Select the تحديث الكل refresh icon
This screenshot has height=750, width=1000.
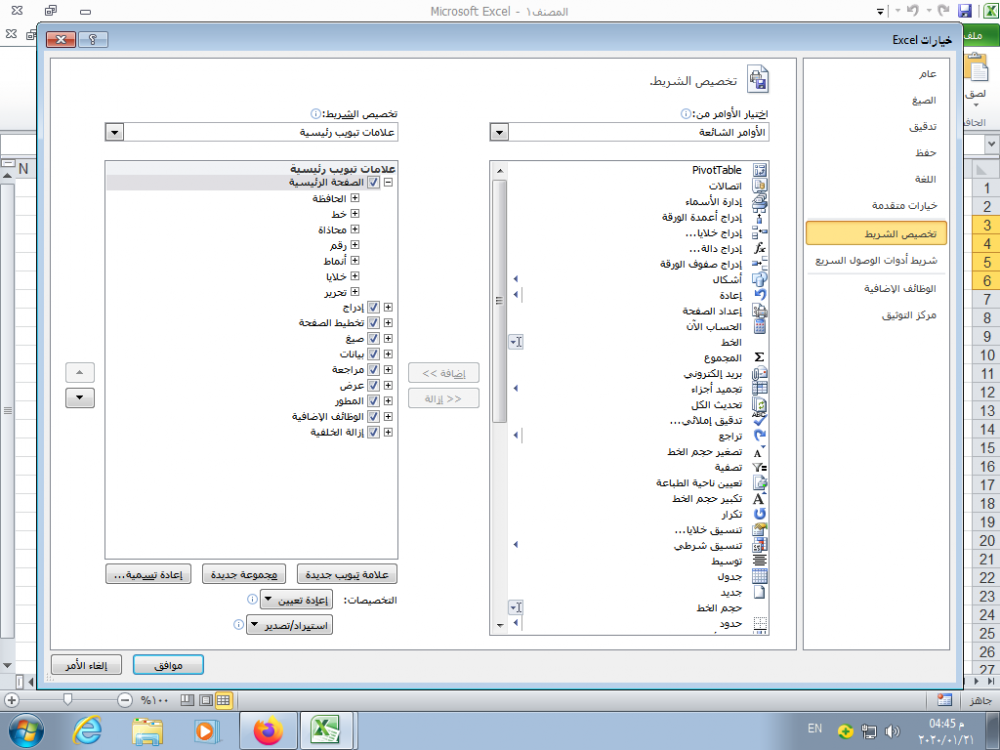(759, 405)
